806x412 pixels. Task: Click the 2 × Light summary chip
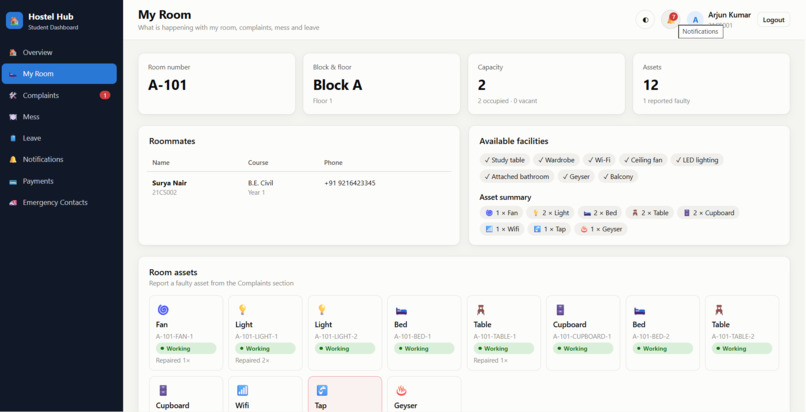pyautogui.click(x=550, y=213)
